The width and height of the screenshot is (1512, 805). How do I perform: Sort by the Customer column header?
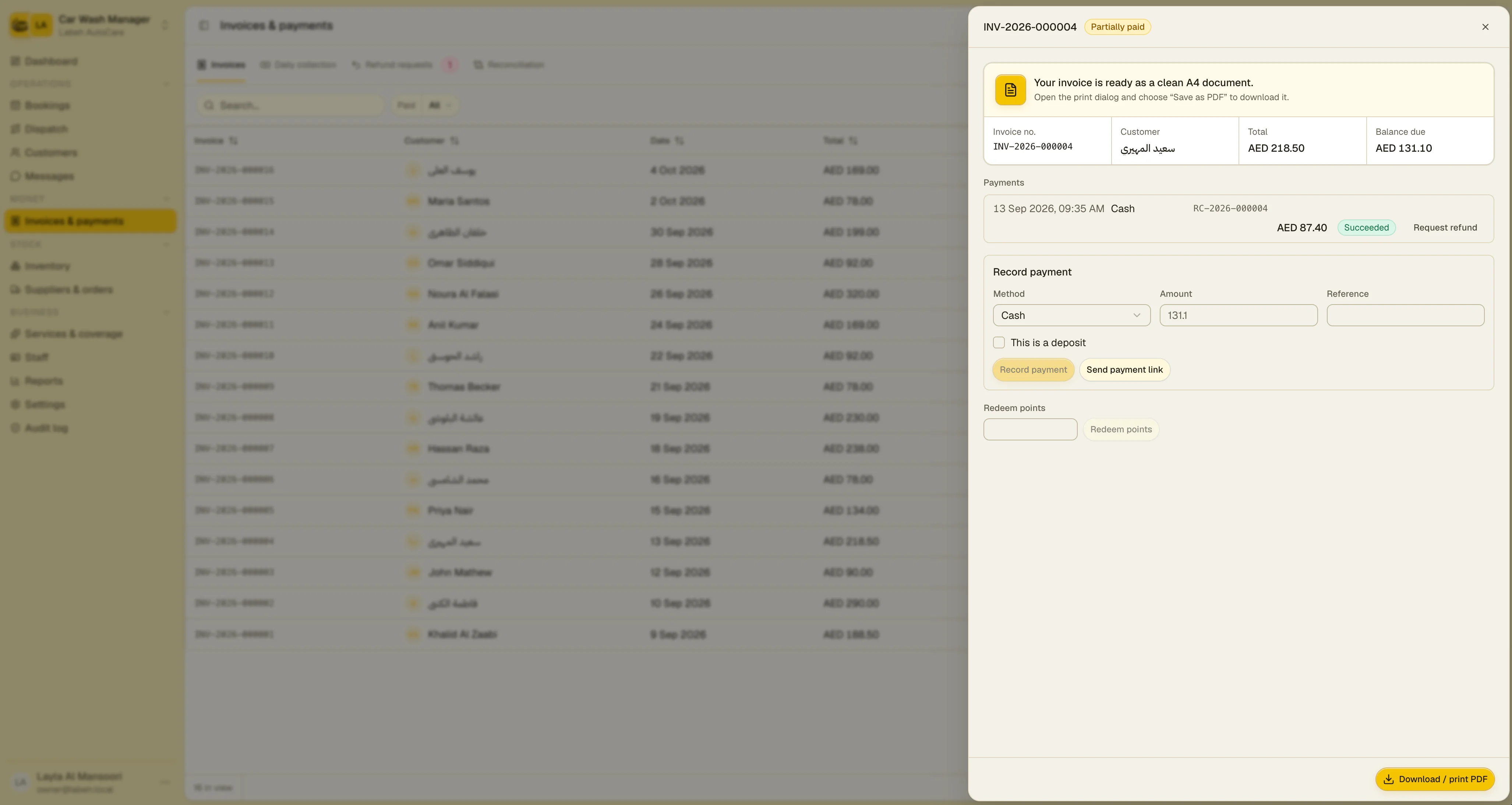(431, 141)
